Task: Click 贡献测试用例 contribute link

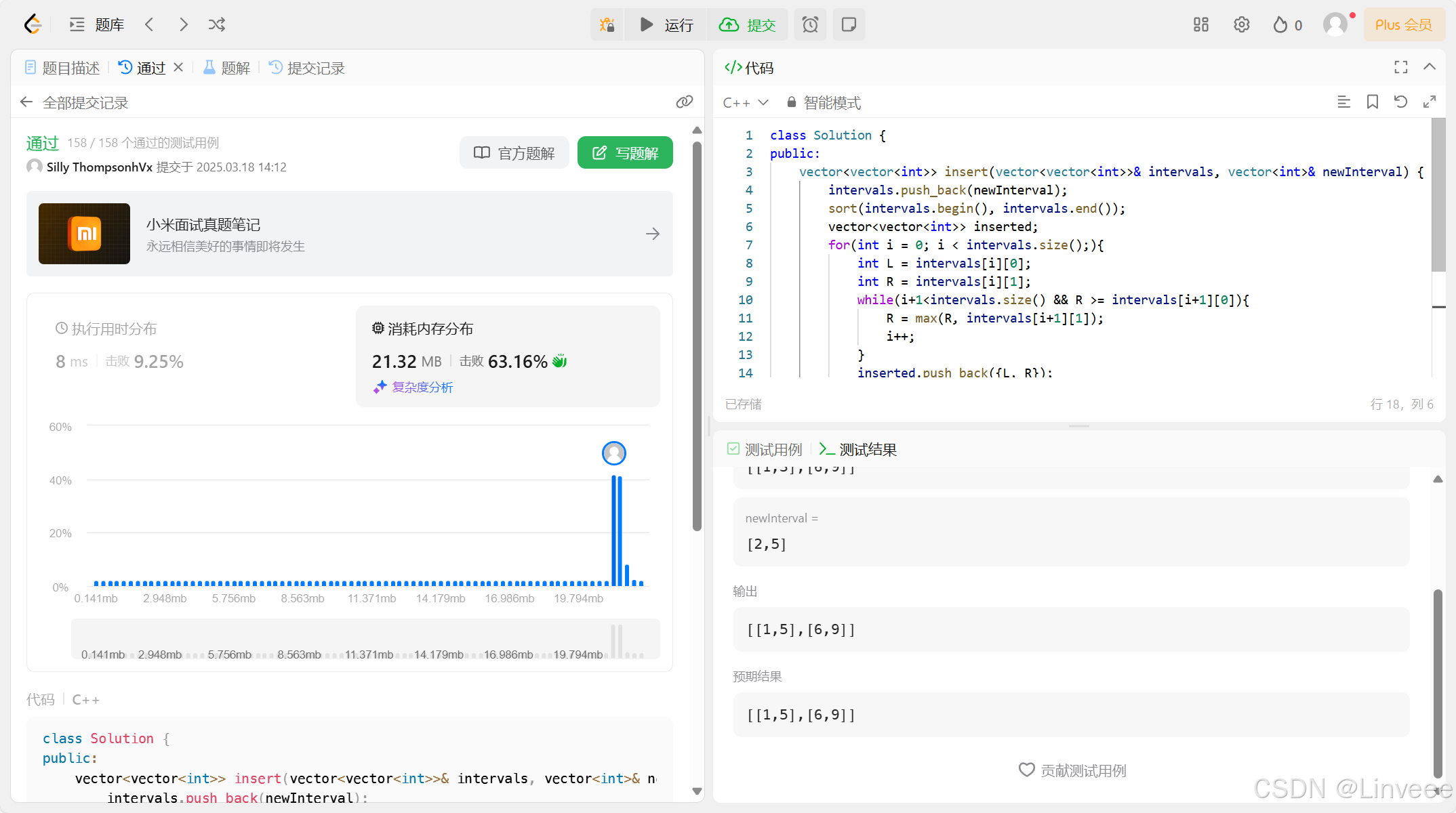Action: [1072, 770]
